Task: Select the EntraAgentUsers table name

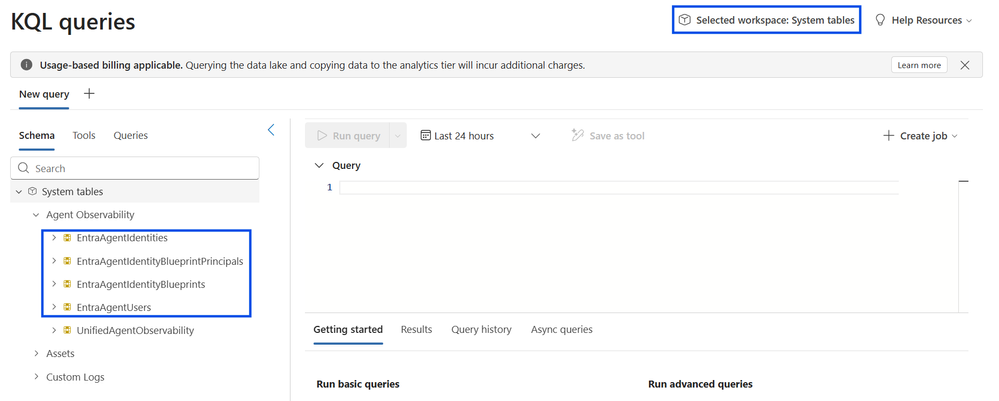Action: tap(114, 307)
